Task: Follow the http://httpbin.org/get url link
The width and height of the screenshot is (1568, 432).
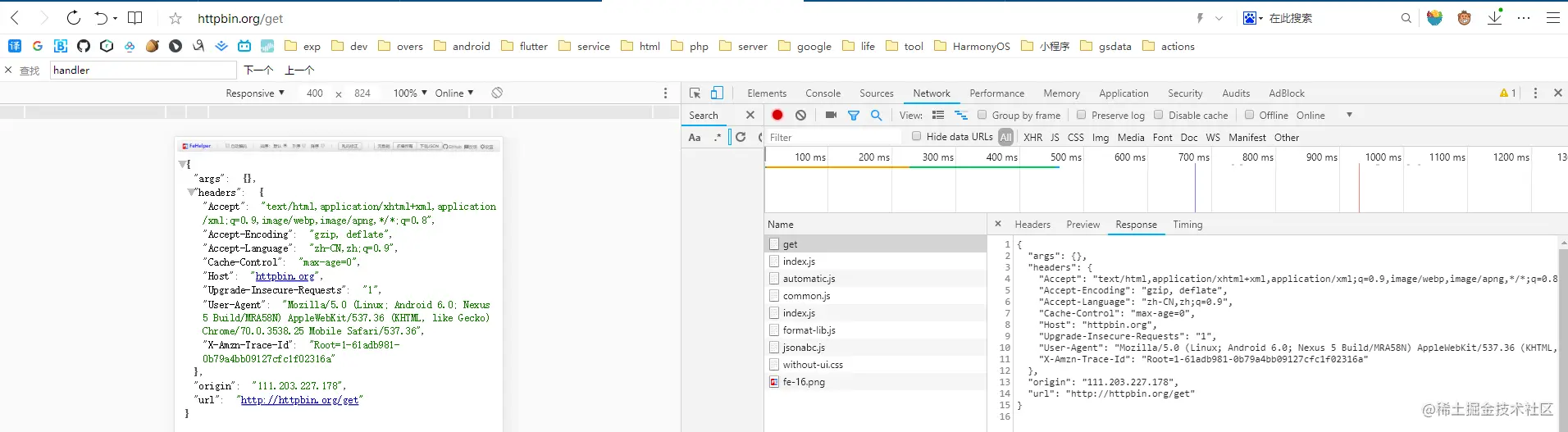Action: click(x=299, y=400)
